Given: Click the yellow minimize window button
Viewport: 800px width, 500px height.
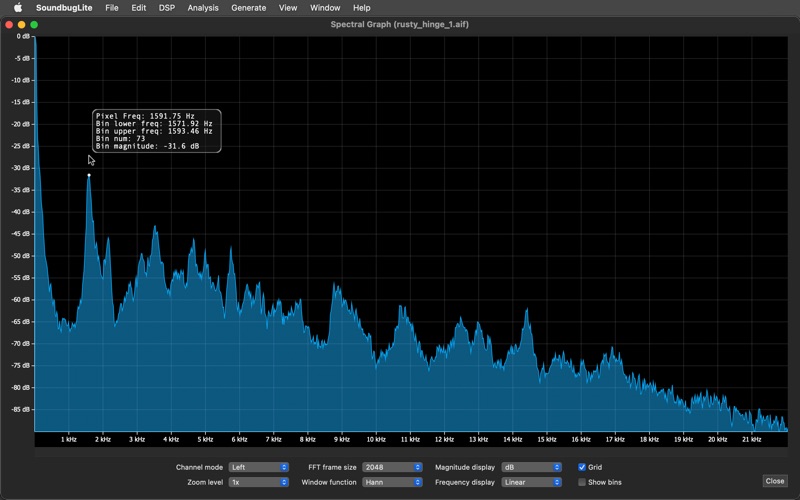Looking at the screenshot, I should click(x=21, y=24).
